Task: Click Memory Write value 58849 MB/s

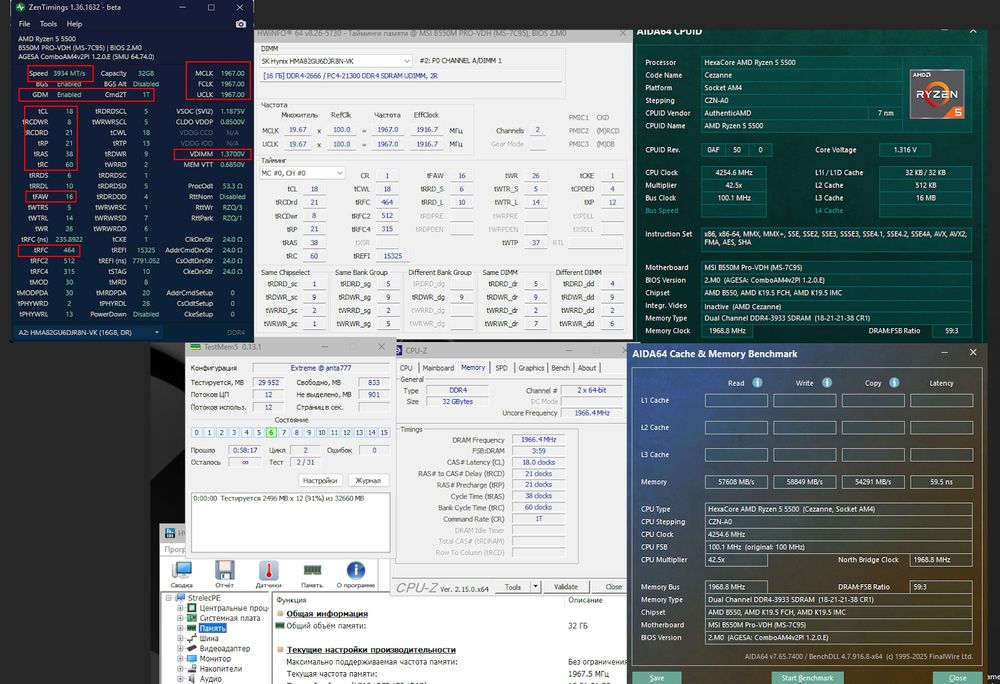Action: [804, 482]
